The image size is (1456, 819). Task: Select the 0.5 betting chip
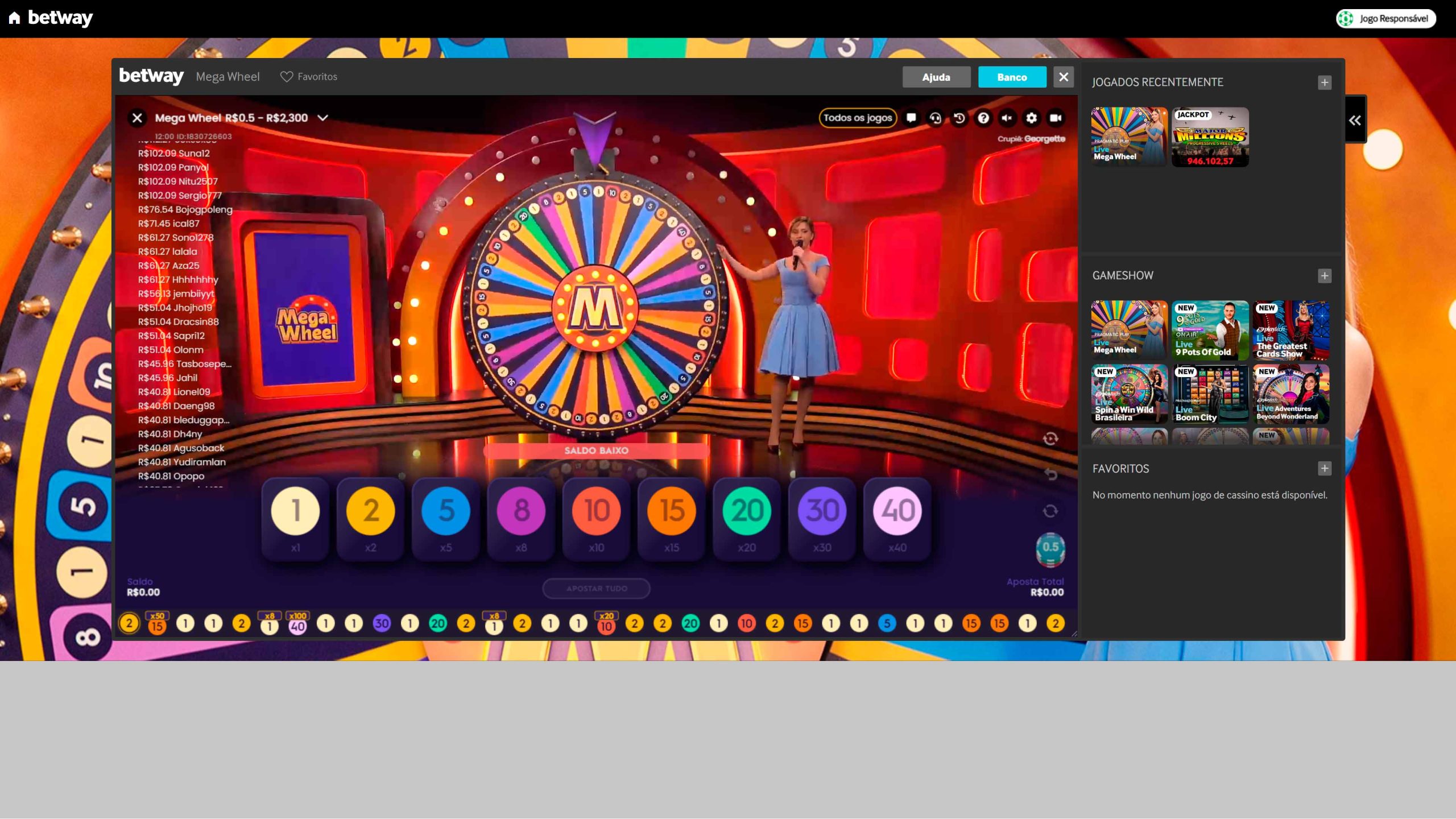[1050, 549]
